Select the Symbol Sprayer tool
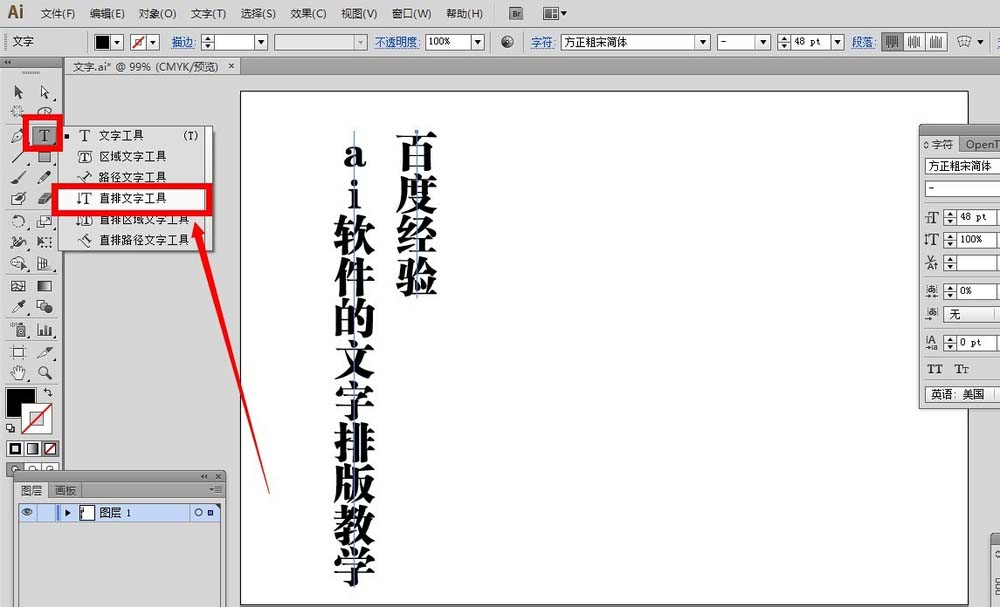The height and width of the screenshot is (607, 1000). click(18, 329)
